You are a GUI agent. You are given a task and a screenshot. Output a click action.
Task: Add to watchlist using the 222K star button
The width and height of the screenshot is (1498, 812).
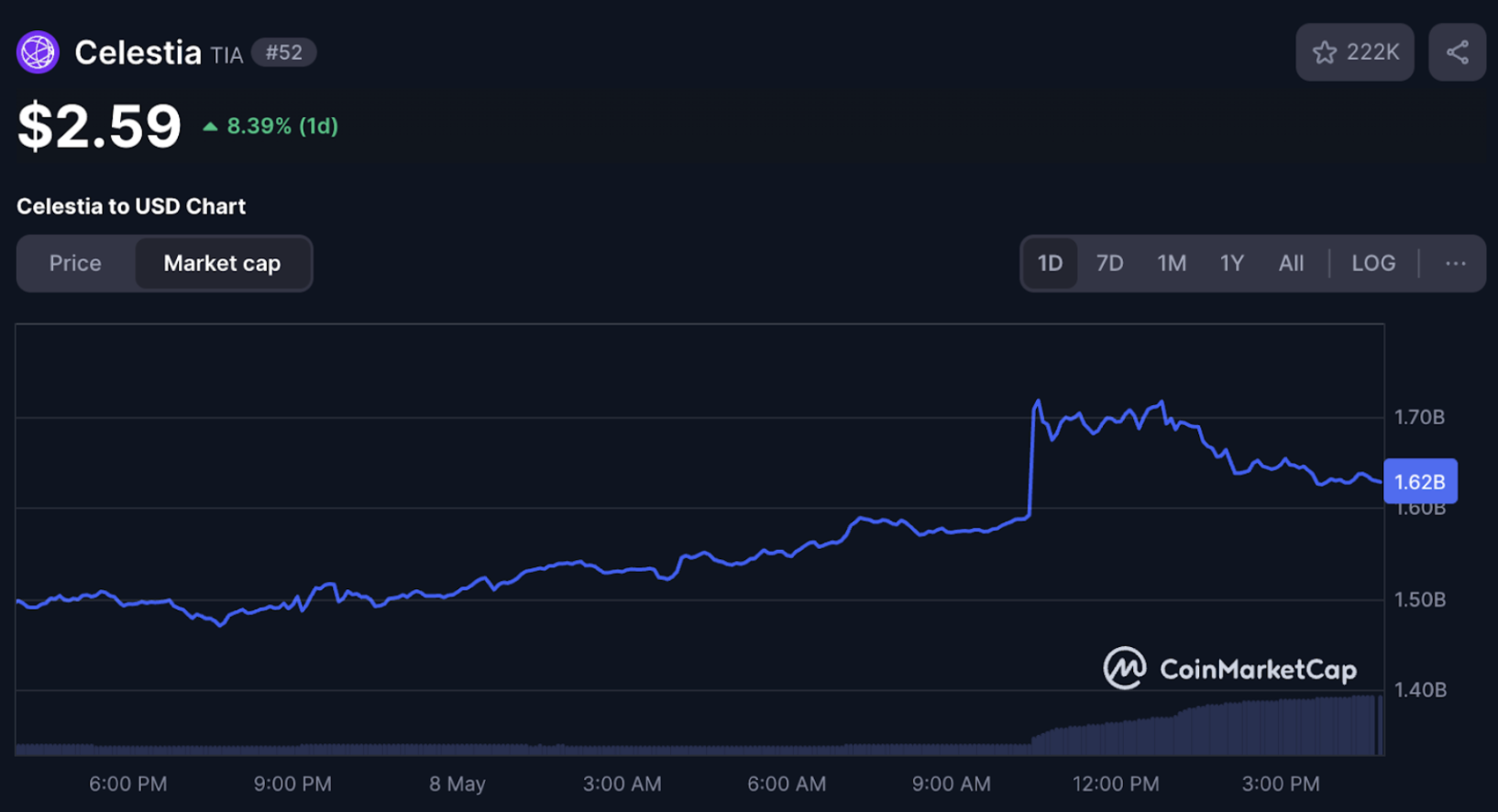1355,52
